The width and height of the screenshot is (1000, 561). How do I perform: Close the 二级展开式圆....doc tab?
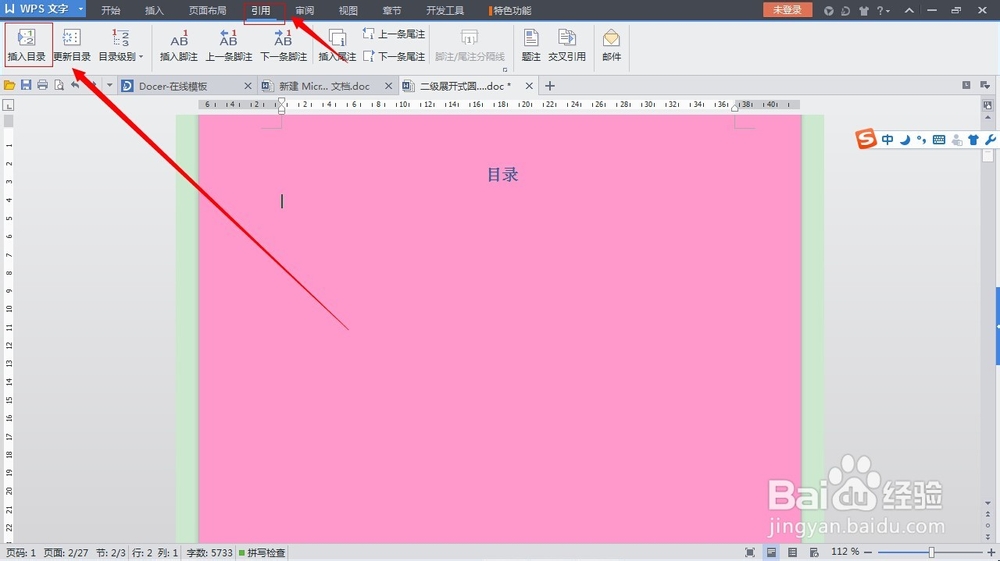tap(529, 85)
